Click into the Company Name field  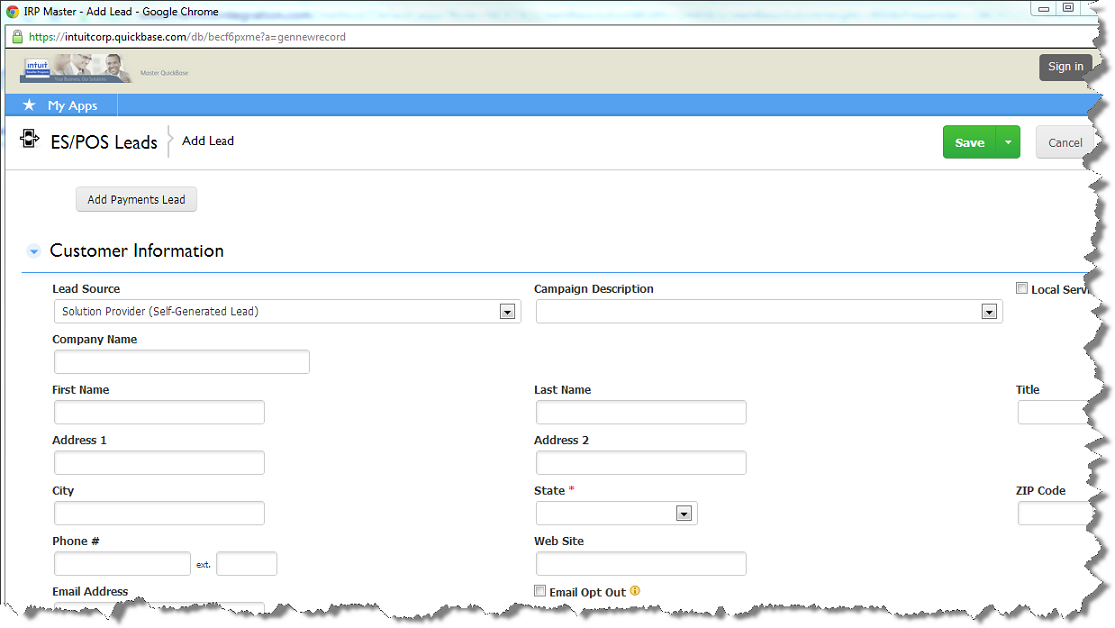pos(181,362)
